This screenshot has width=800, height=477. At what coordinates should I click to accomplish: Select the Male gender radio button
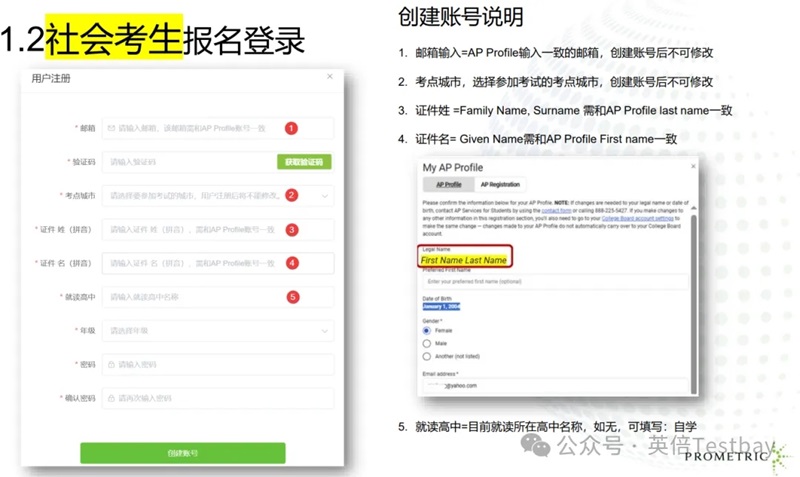(x=428, y=342)
